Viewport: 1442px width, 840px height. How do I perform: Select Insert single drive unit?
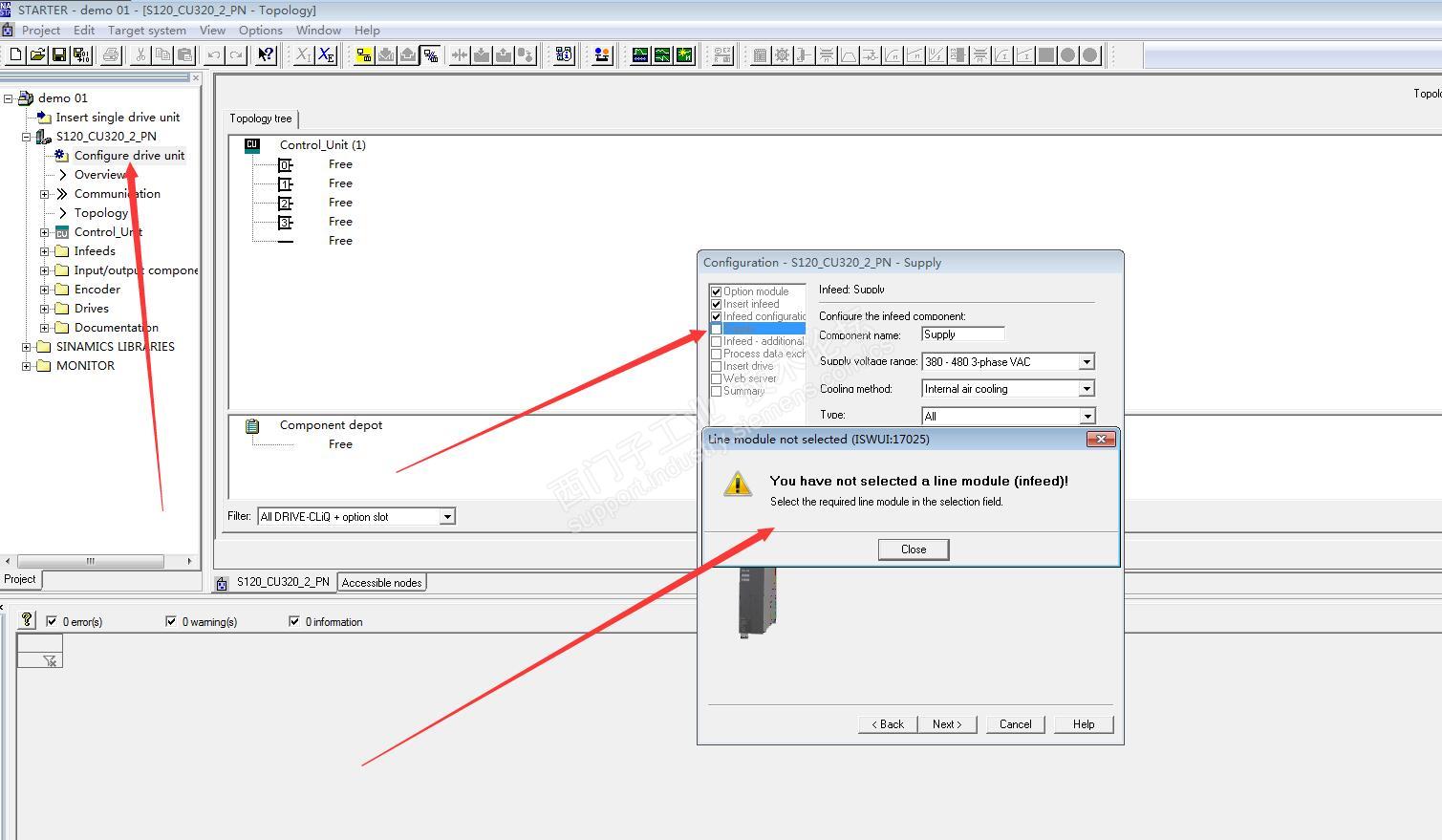(118, 118)
